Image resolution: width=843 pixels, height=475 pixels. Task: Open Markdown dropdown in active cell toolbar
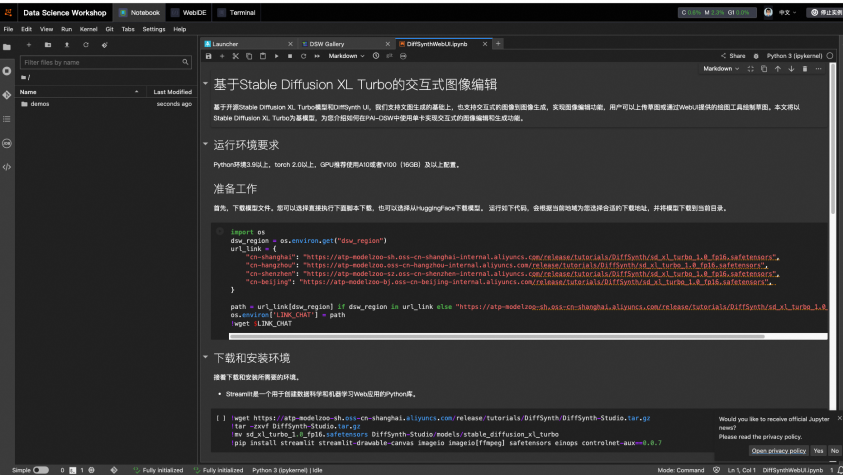click(x=721, y=69)
